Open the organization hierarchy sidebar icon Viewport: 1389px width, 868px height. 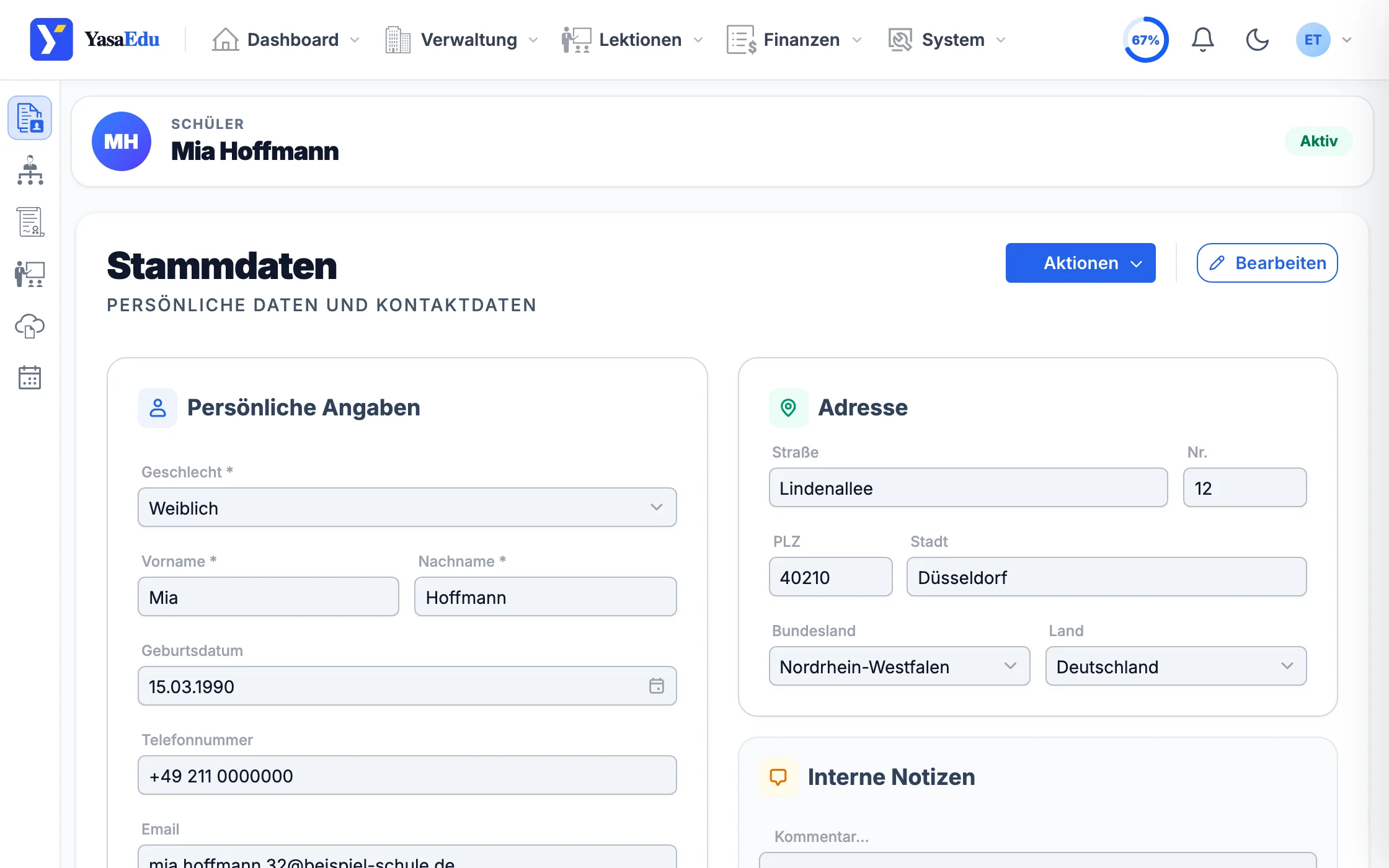[x=30, y=170]
